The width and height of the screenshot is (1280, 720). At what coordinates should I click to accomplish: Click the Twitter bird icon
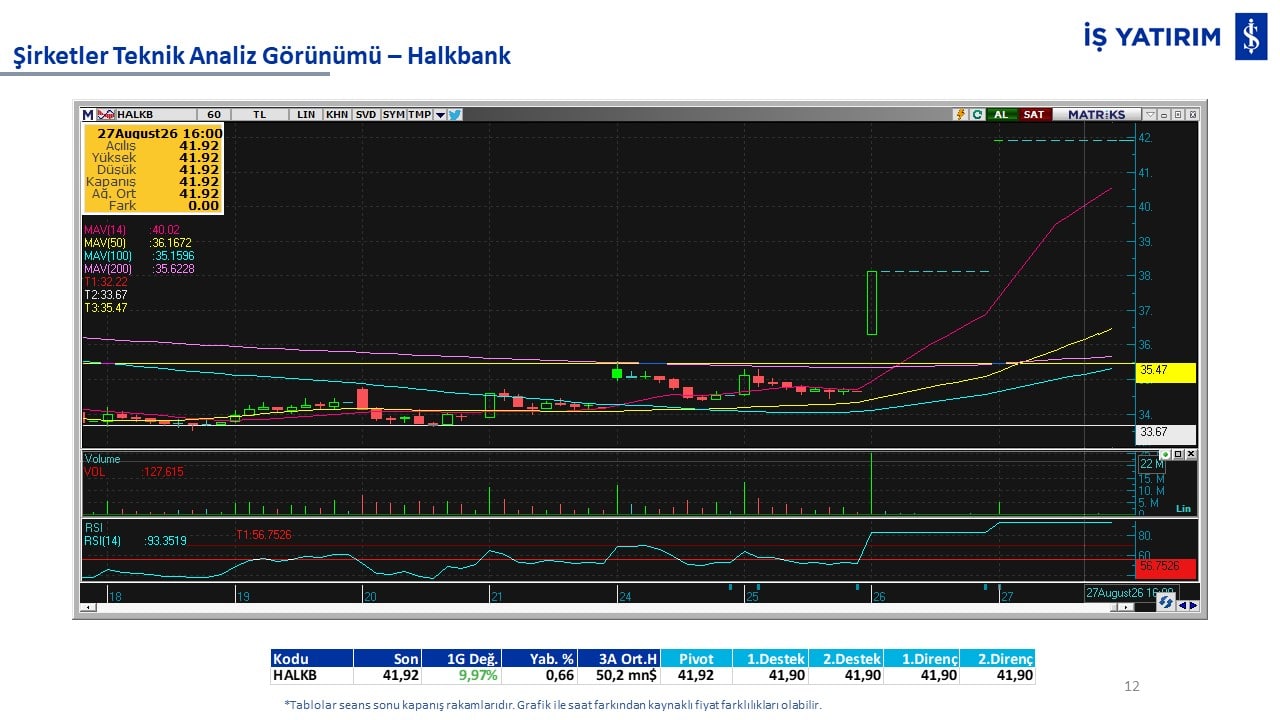(x=454, y=114)
